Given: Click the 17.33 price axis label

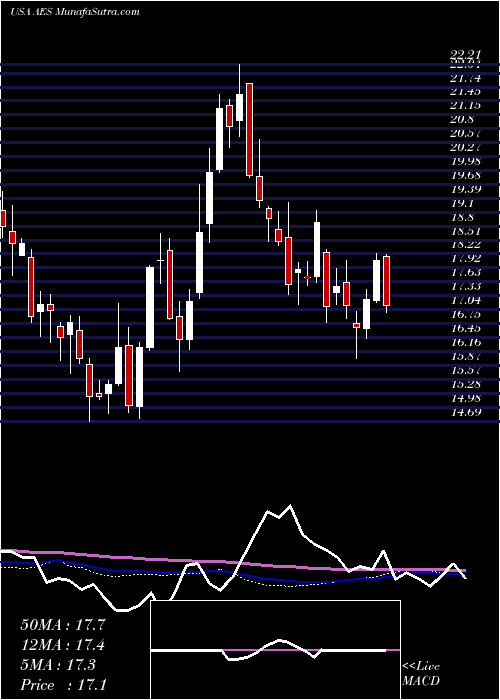Looking at the screenshot, I should tap(465, 286).
